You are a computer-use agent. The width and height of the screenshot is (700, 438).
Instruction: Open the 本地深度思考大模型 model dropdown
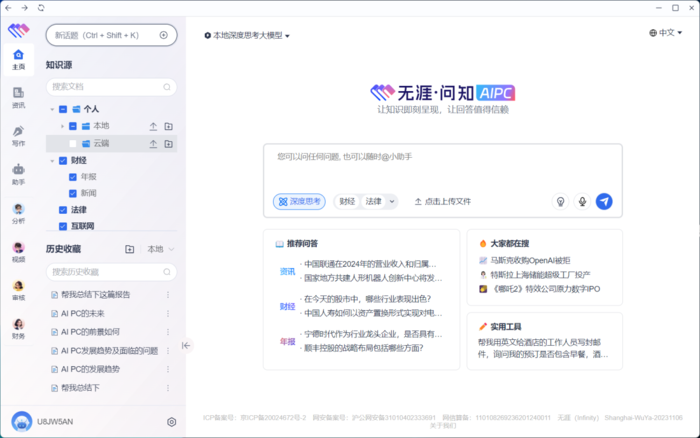pos(247,35)
